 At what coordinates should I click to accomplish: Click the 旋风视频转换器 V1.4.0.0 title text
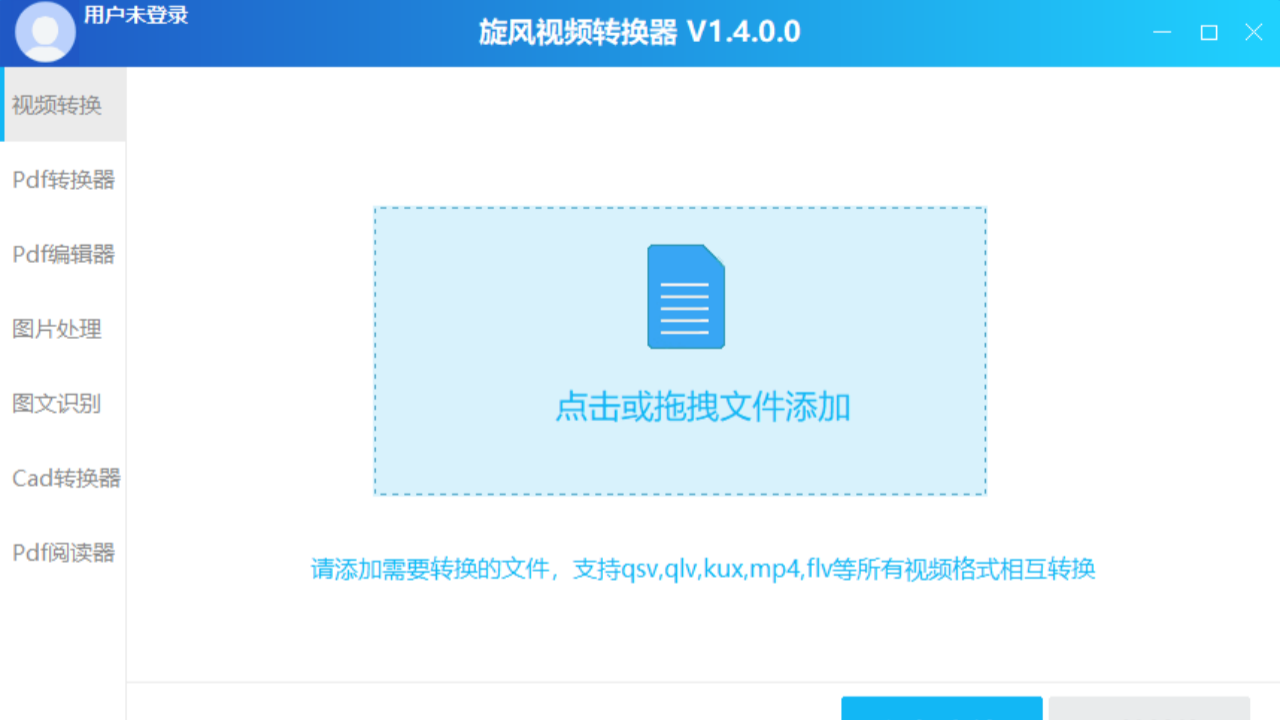pos(640,32)
